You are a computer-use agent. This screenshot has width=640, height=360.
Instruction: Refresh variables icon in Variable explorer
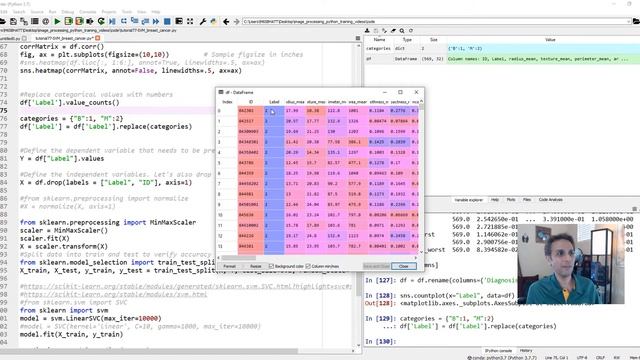[x=411, y=31]
